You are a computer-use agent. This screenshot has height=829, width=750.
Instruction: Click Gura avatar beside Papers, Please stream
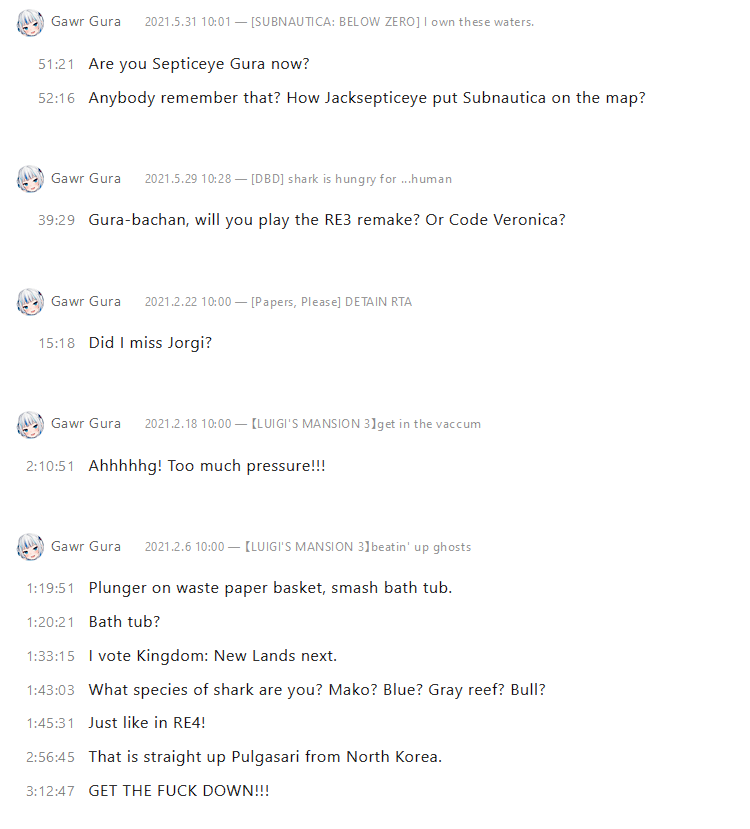(x=30, y=302)
